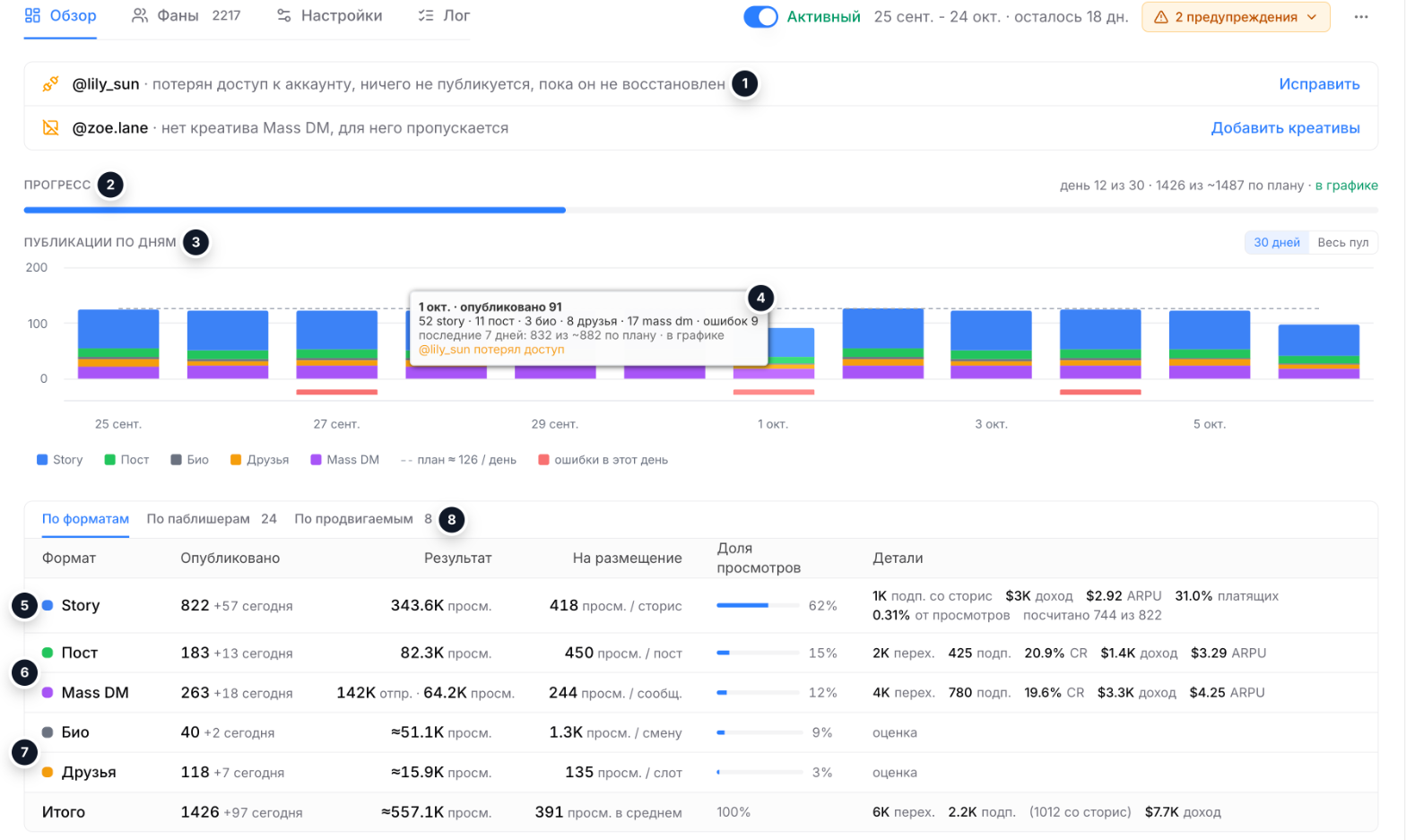Viewport: 1406px width, 840px height.
Task: Click the Настройки sliders icon
Action: (284, 15)
